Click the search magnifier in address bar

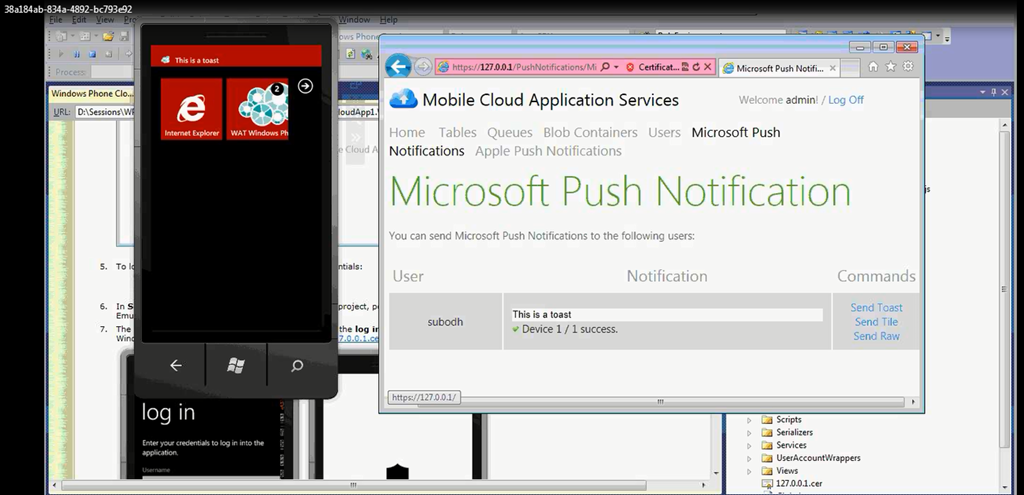(x=605, y=67)
